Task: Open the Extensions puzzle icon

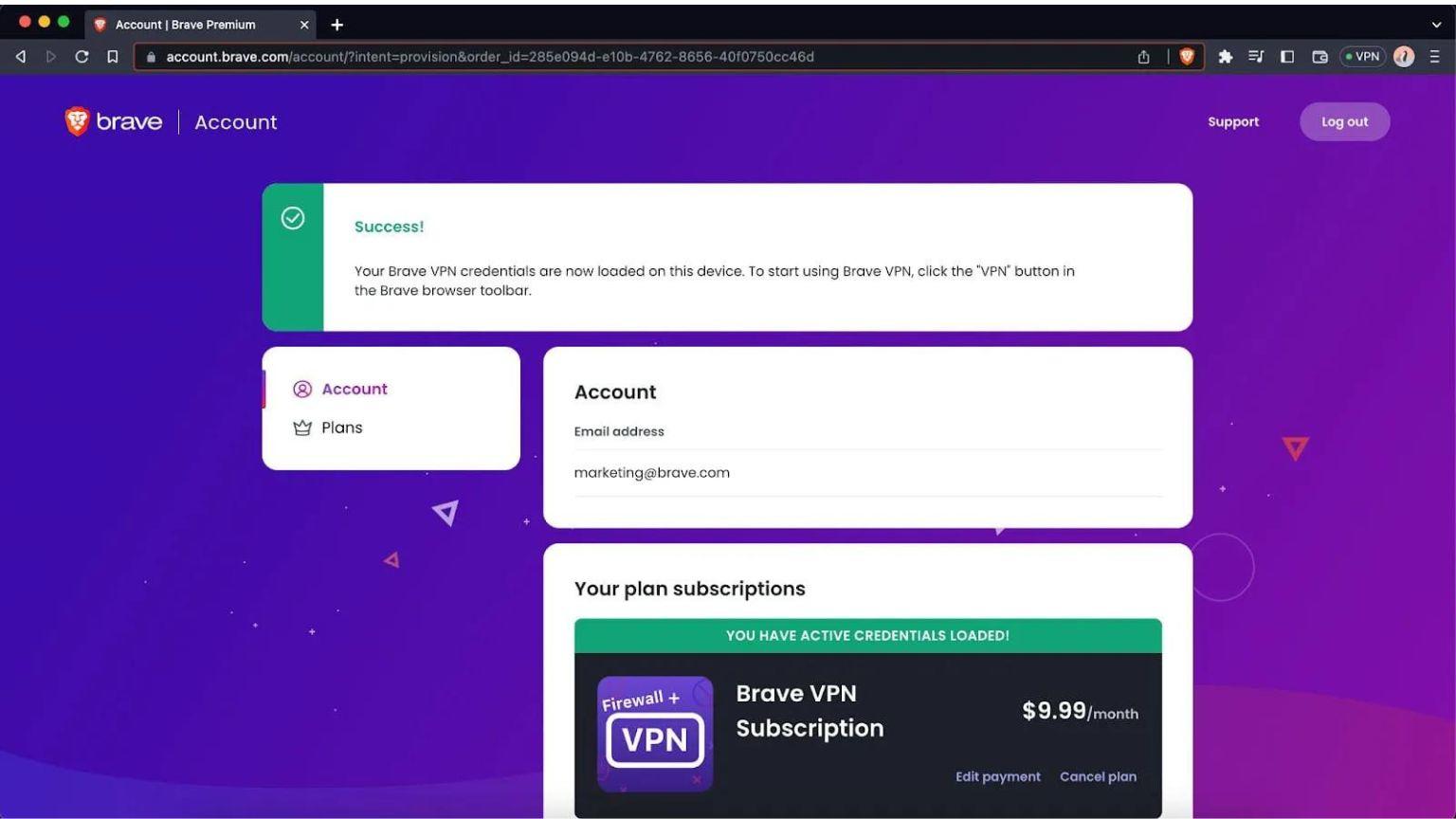Action: coord(1225,57)
